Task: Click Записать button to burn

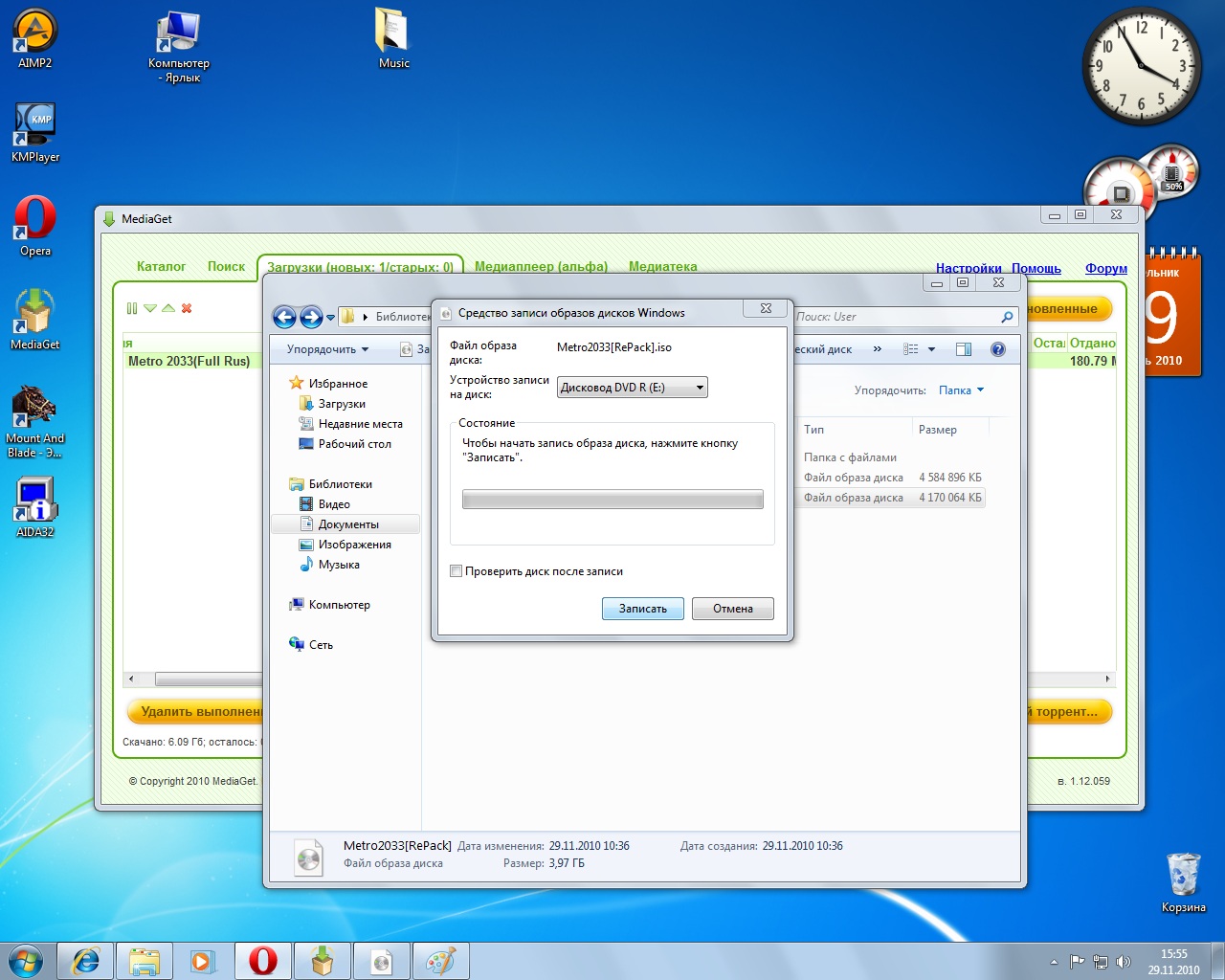Action: point(643,609)
